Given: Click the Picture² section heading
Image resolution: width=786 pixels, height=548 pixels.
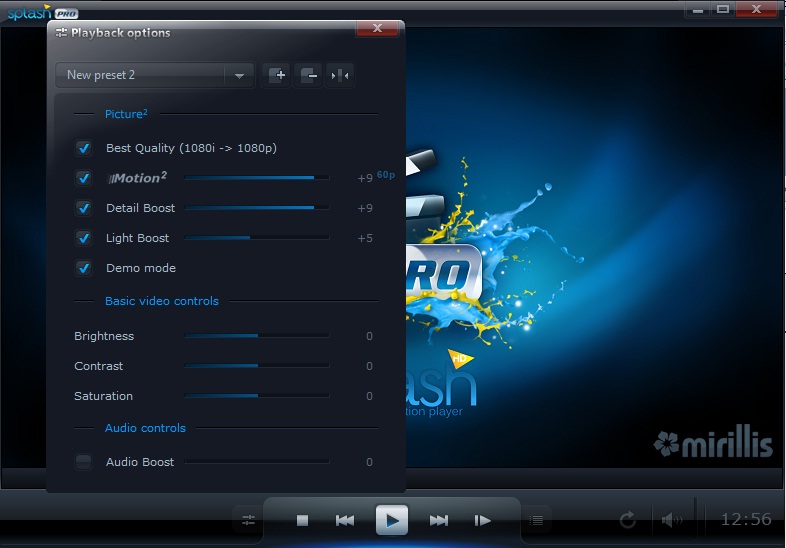Looking at the screenshot, I should 126,114.
